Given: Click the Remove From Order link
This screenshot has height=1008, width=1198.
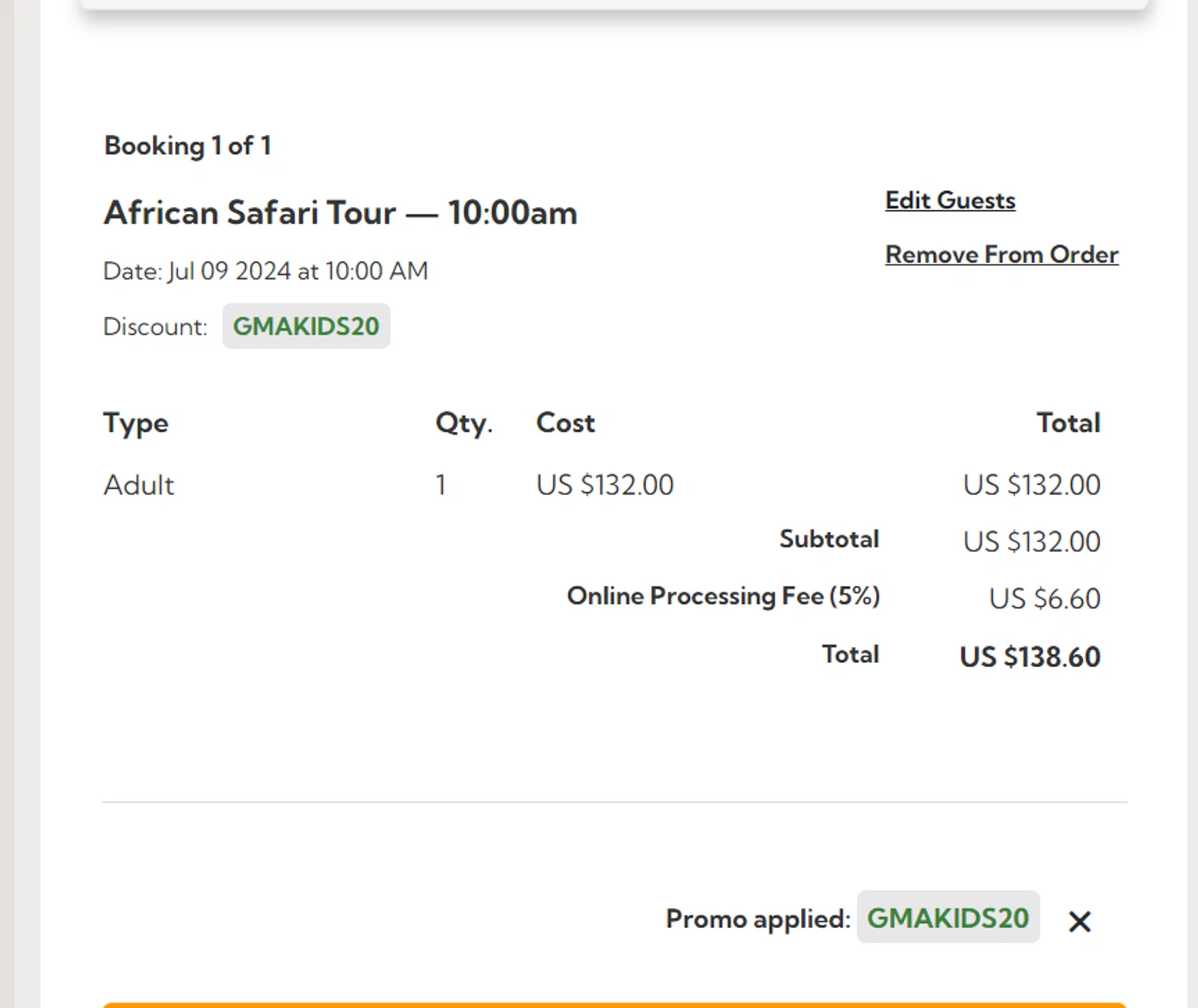Looking at the screenshot, I should tap(1001, 255).
